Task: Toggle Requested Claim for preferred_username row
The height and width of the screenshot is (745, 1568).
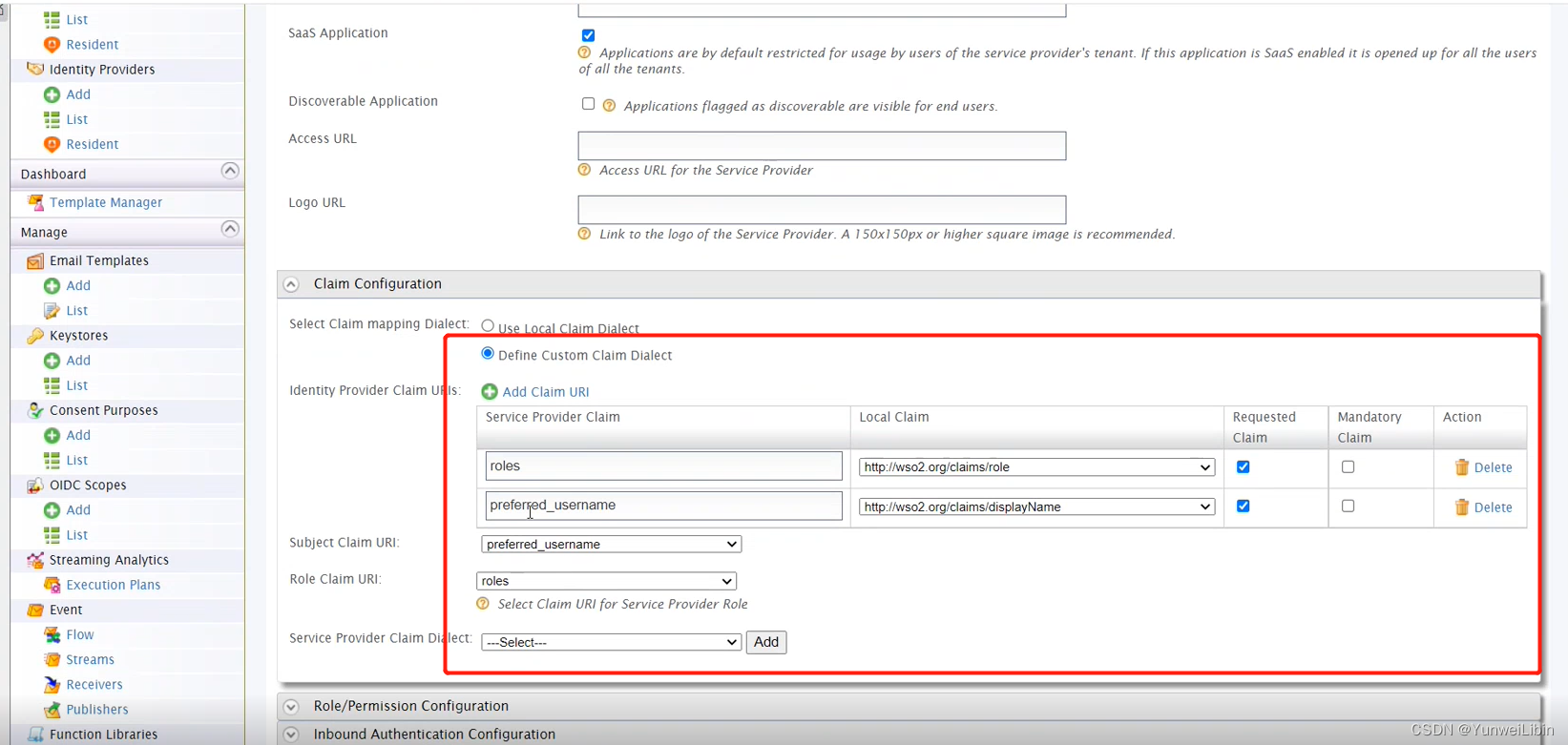Action: 1243,506
